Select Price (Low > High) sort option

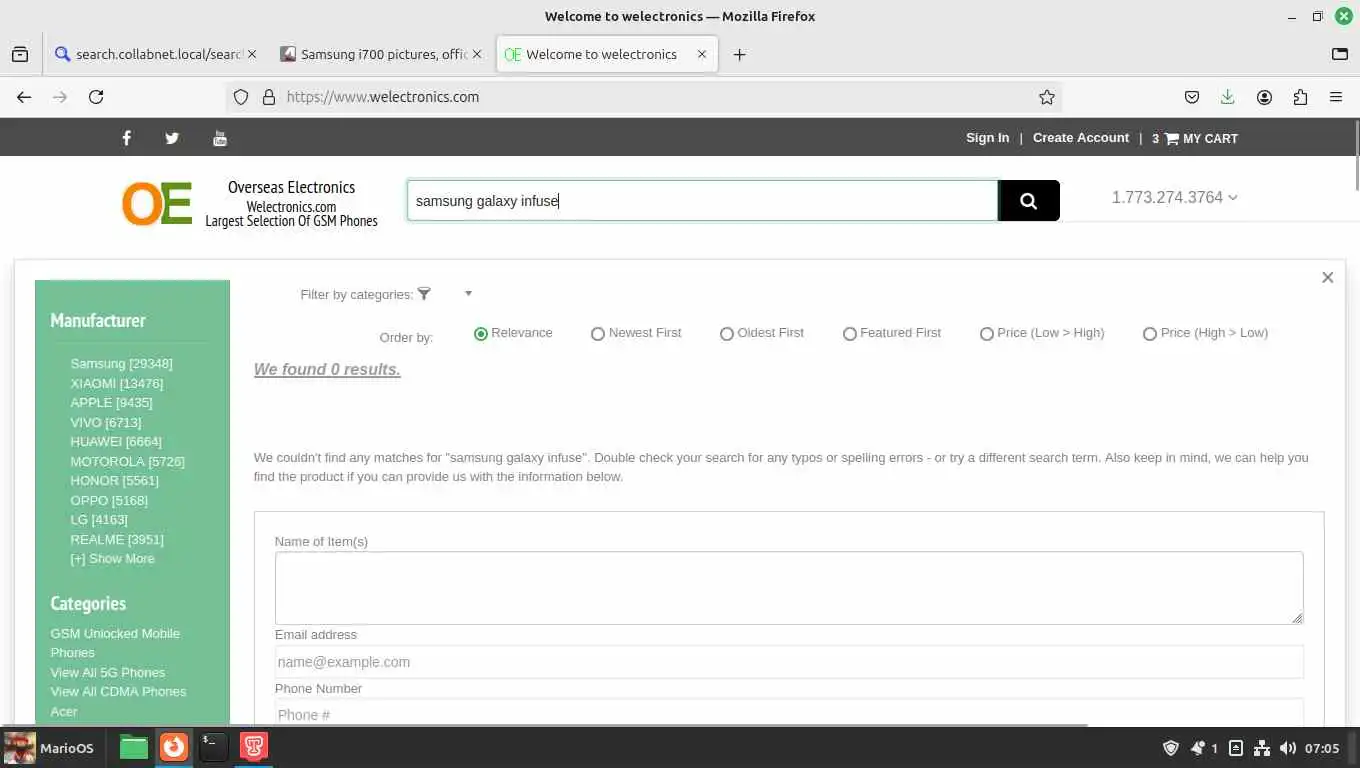987,334
